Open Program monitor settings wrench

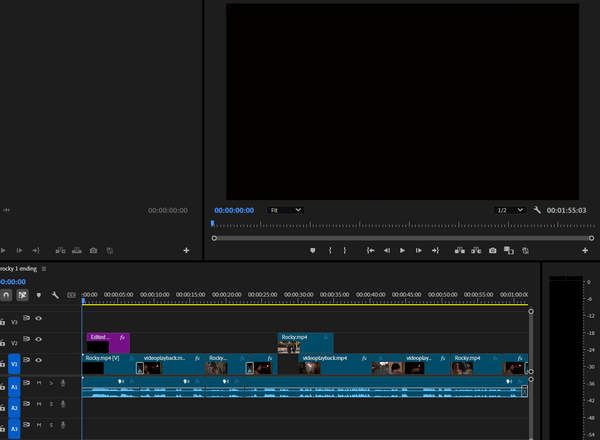pyautogui.click(x=537, y=210)
